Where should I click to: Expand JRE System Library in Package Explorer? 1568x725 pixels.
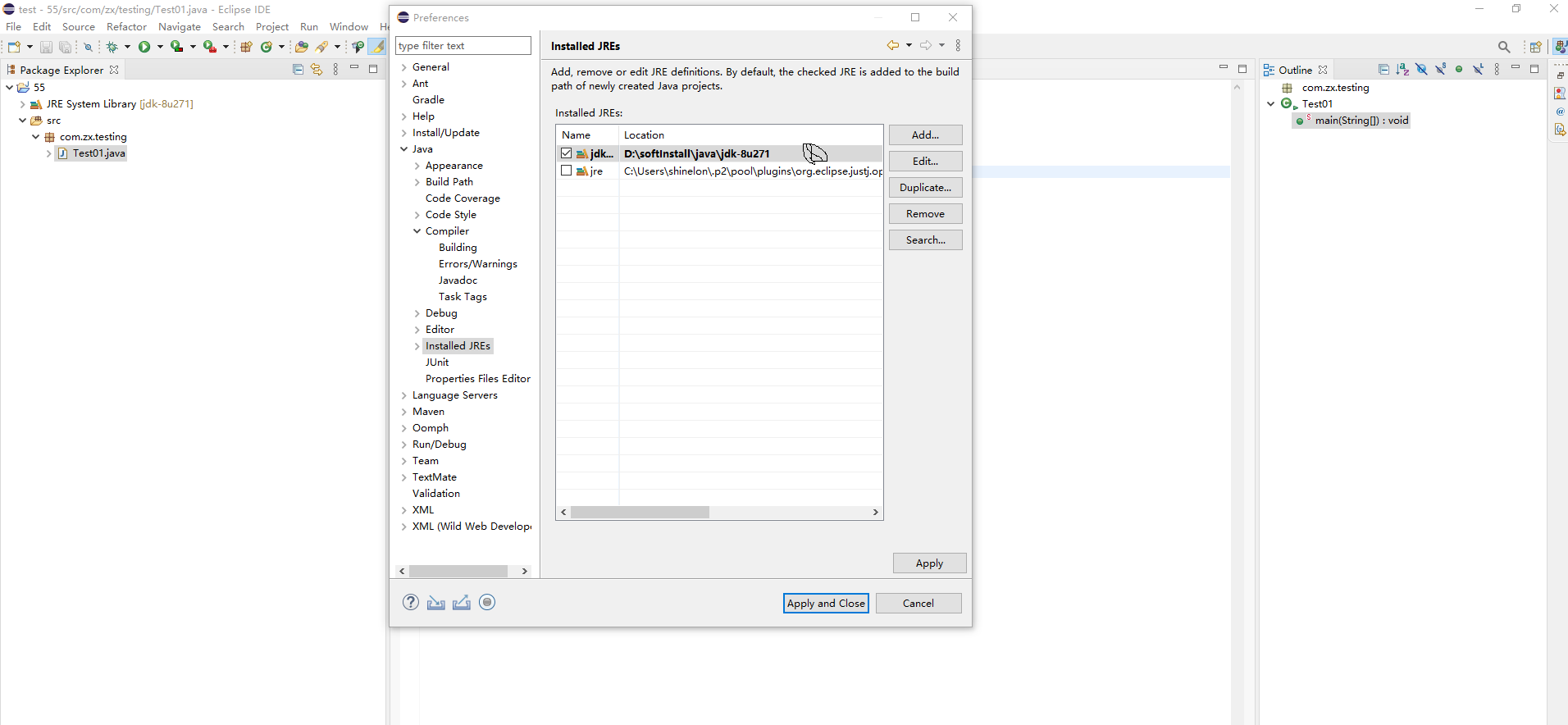pyautogui.click(x=22, y=104)
